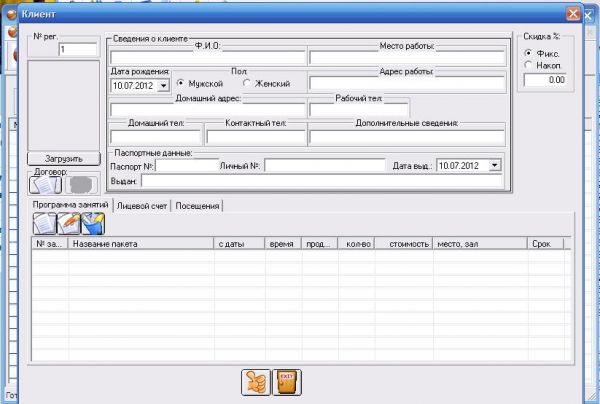600x404 pixels.
Task: Choose the Накоп. discount option
Action: click(529, 65)
